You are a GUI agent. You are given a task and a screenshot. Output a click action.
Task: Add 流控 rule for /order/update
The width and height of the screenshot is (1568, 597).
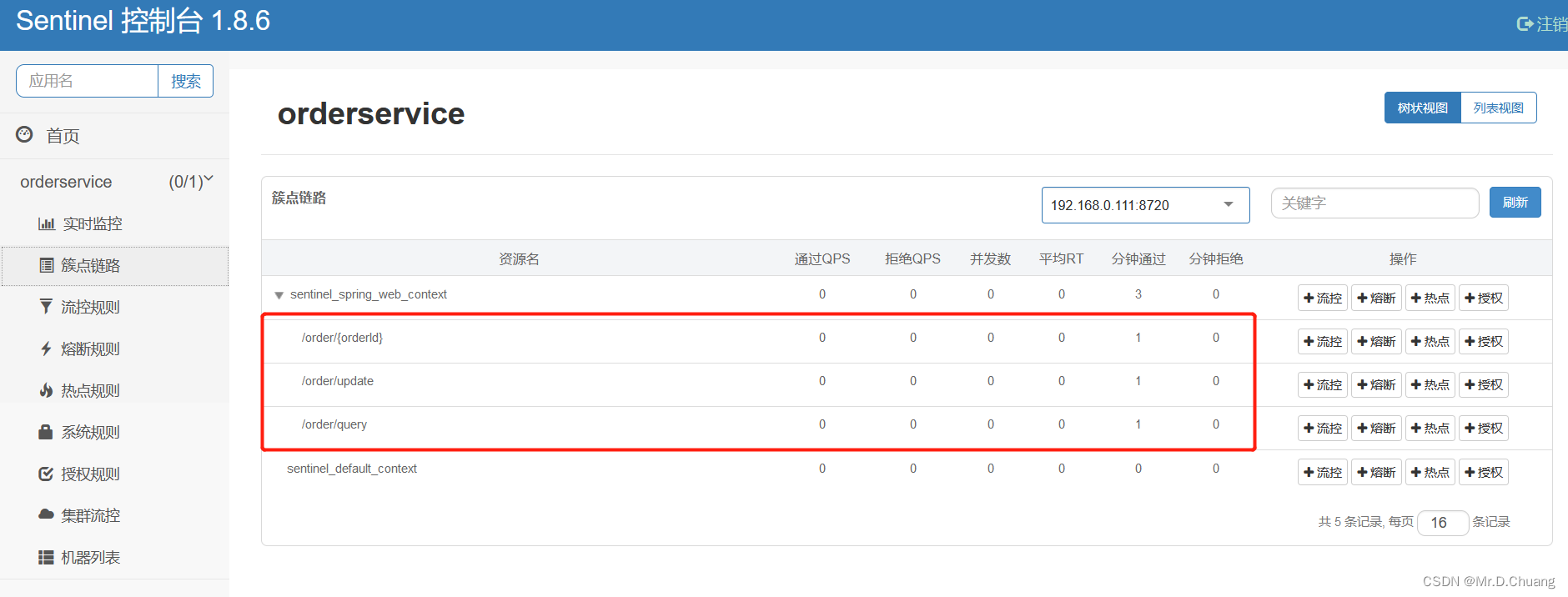pos(1323,384)
